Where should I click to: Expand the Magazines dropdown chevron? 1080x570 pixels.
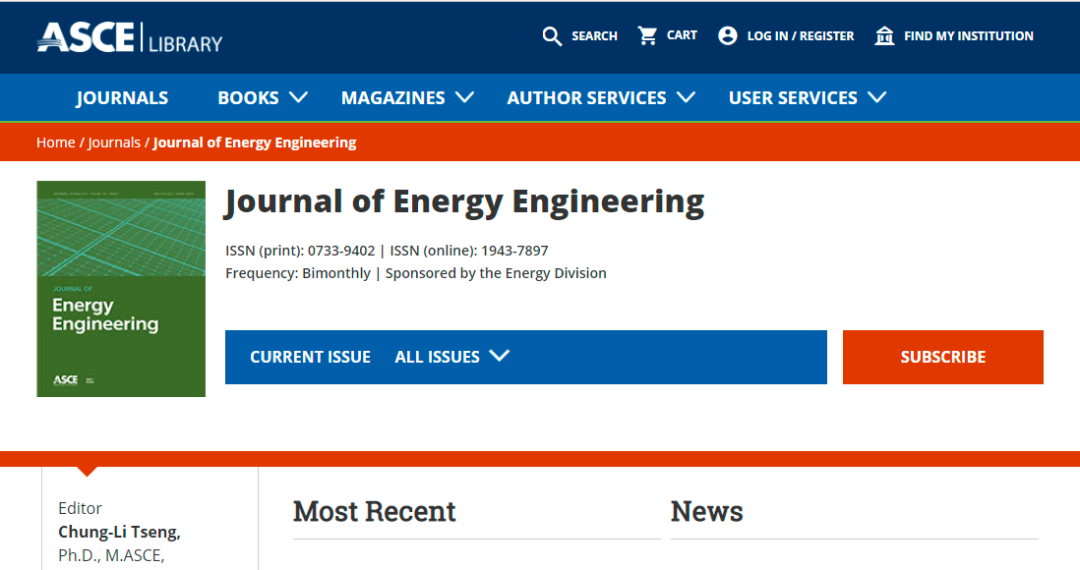tap(464, 97)
